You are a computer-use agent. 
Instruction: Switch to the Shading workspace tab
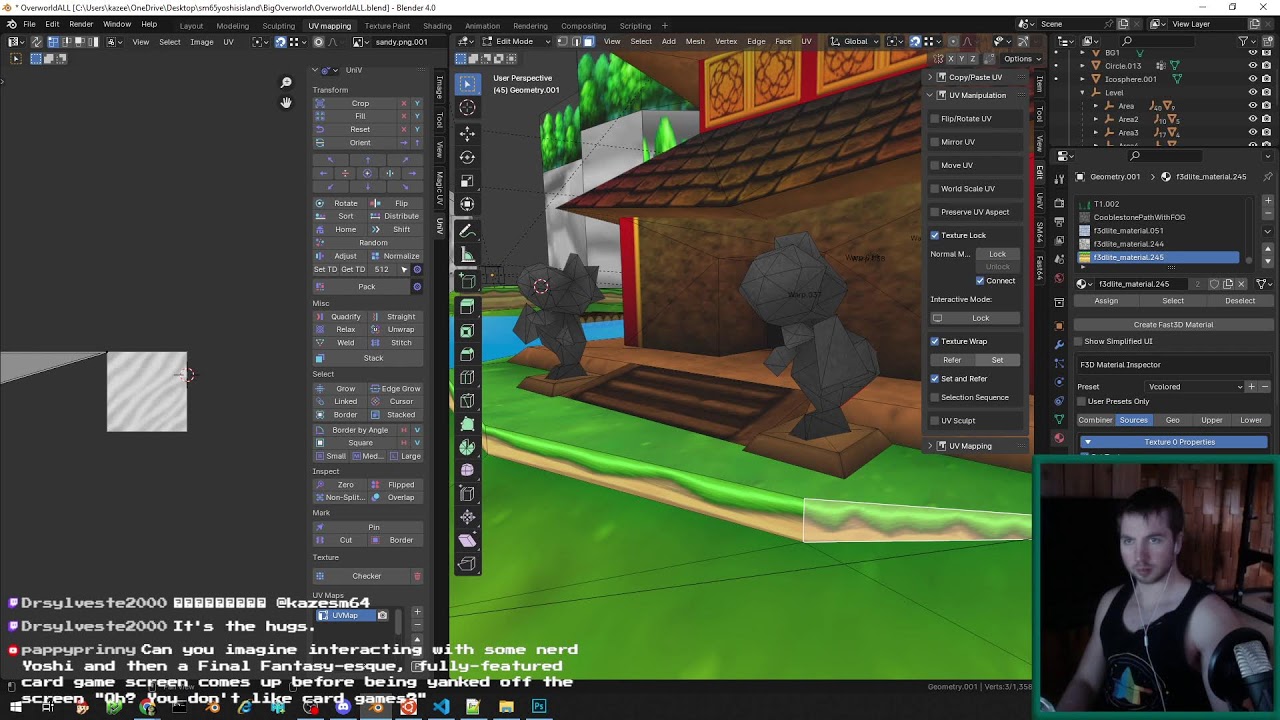click(x=437, y=25)
